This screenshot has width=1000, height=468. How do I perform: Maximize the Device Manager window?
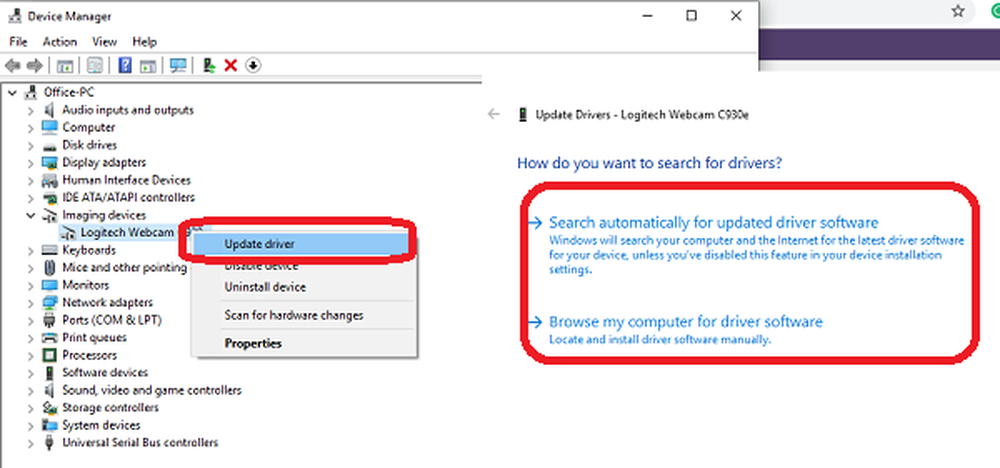[691, 16]
